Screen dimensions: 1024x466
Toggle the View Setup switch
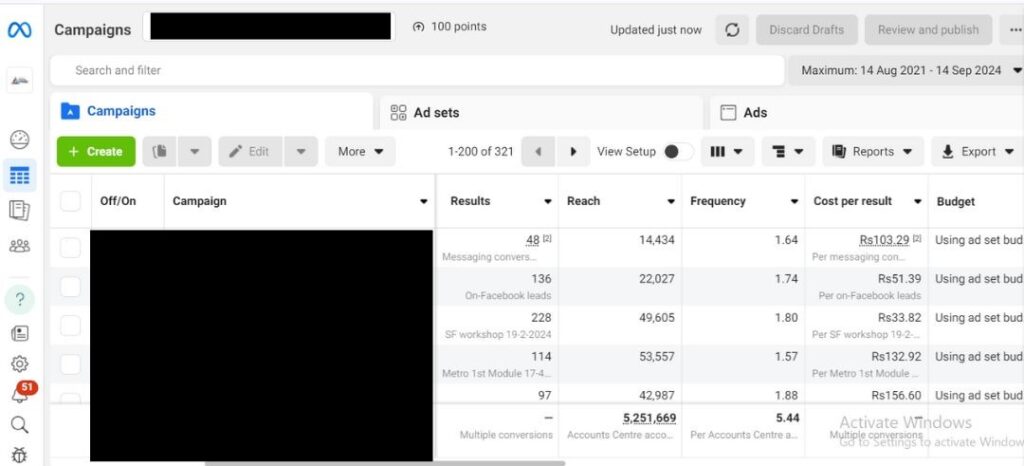tap(677, 152)
